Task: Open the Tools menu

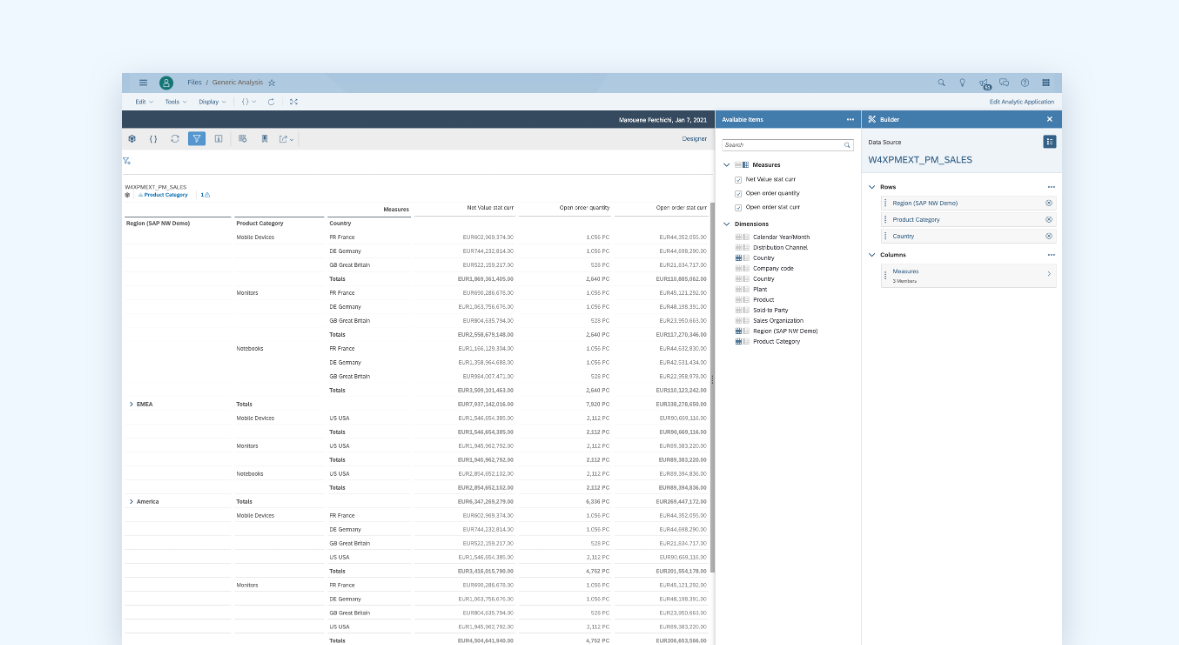Action: (x=175, y=102)
